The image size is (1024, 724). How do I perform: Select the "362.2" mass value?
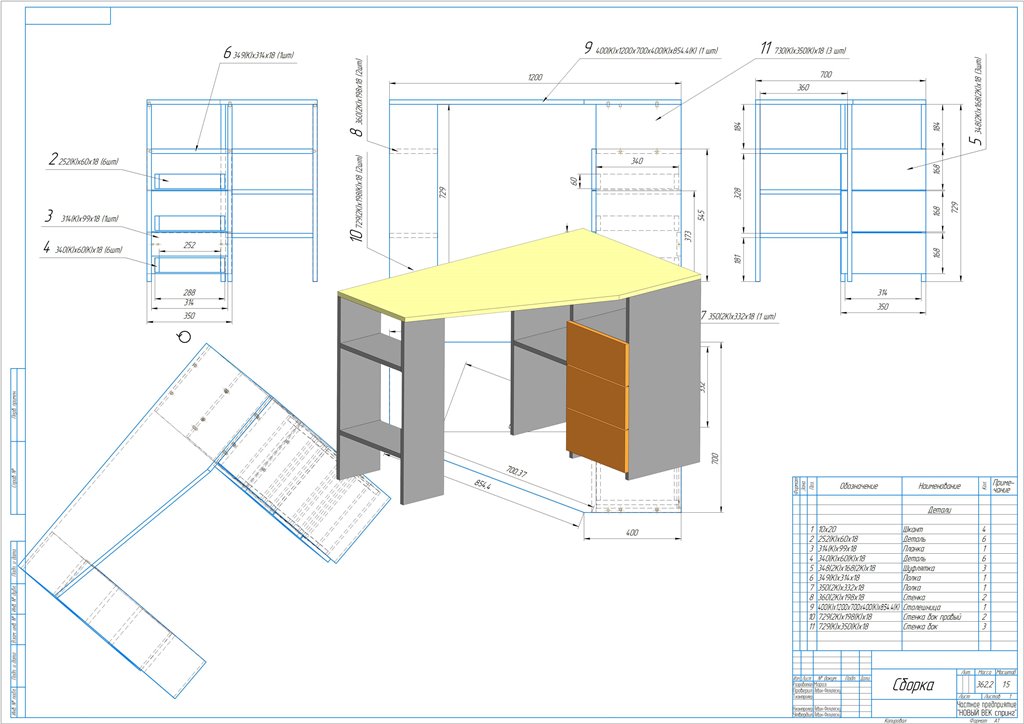tap(984, 684)
